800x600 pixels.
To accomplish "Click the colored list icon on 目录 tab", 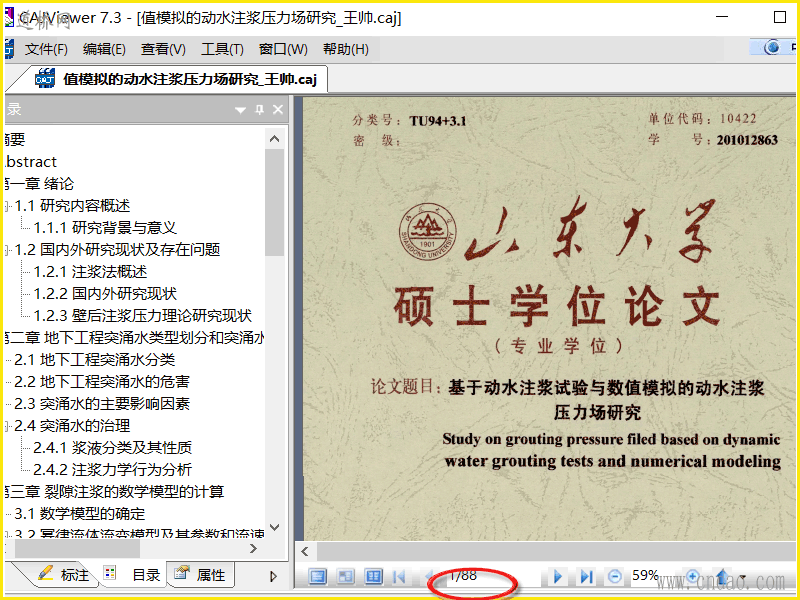I will point(110,572).
